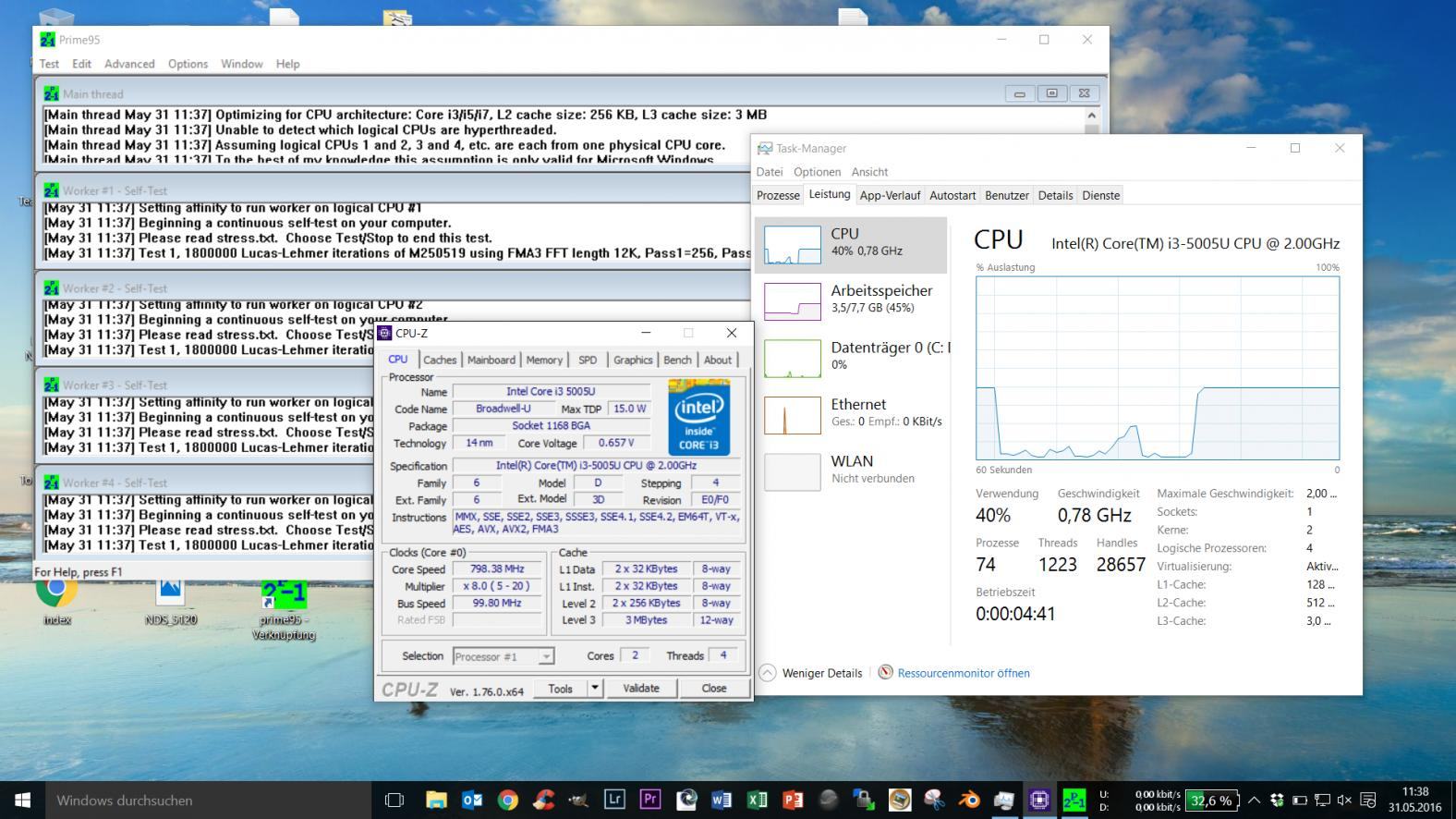Launch CCleaner from taskbar
The height and width of the screenshot is (819, 1456).
coord(543,800)
